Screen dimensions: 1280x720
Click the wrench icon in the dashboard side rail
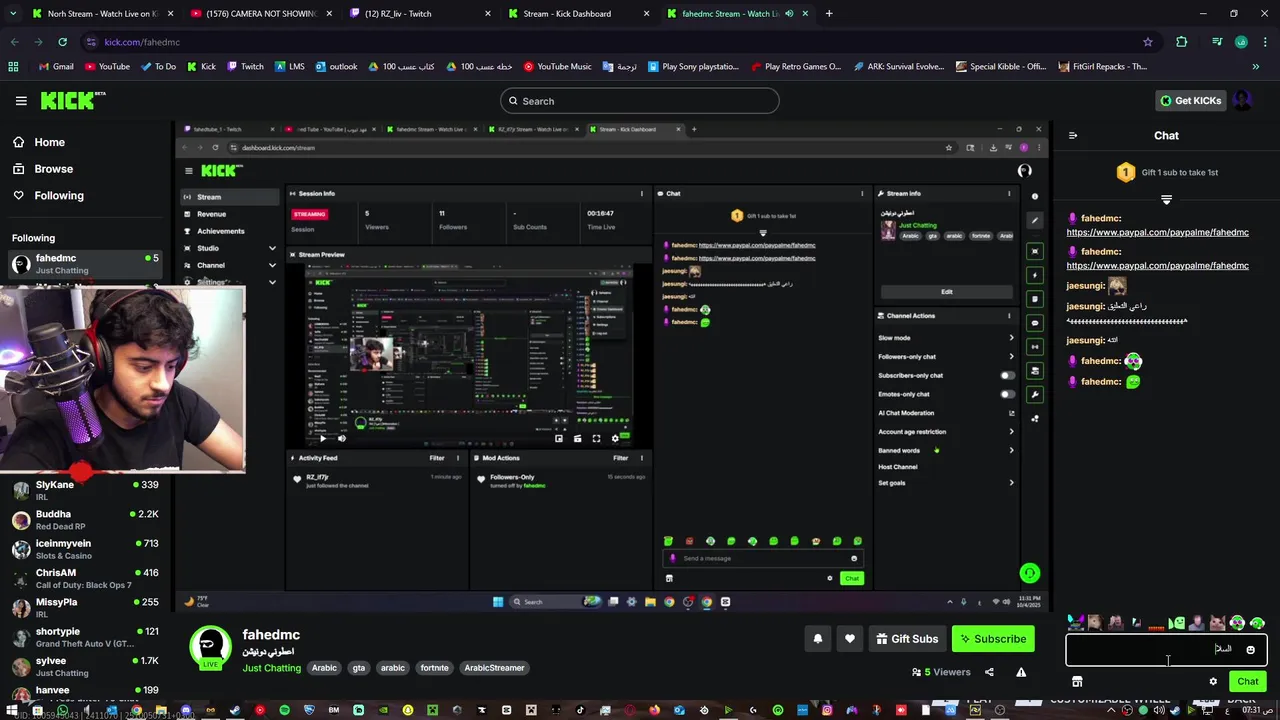tap(1035, 395)
